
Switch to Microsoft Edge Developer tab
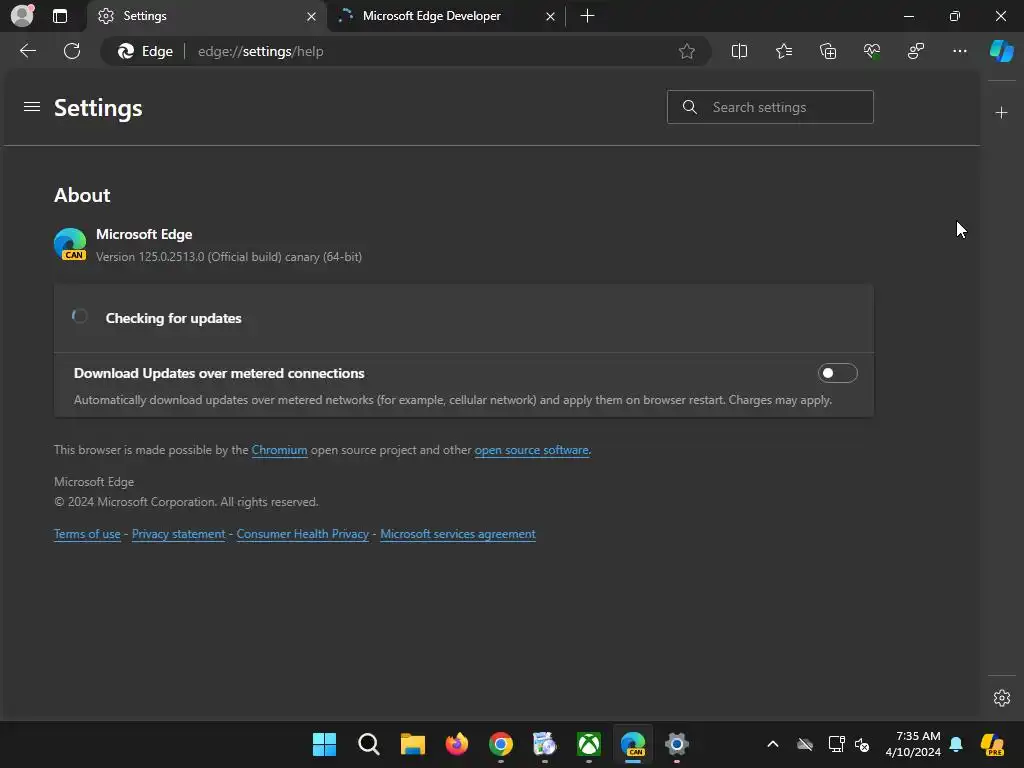pos(446,16)
